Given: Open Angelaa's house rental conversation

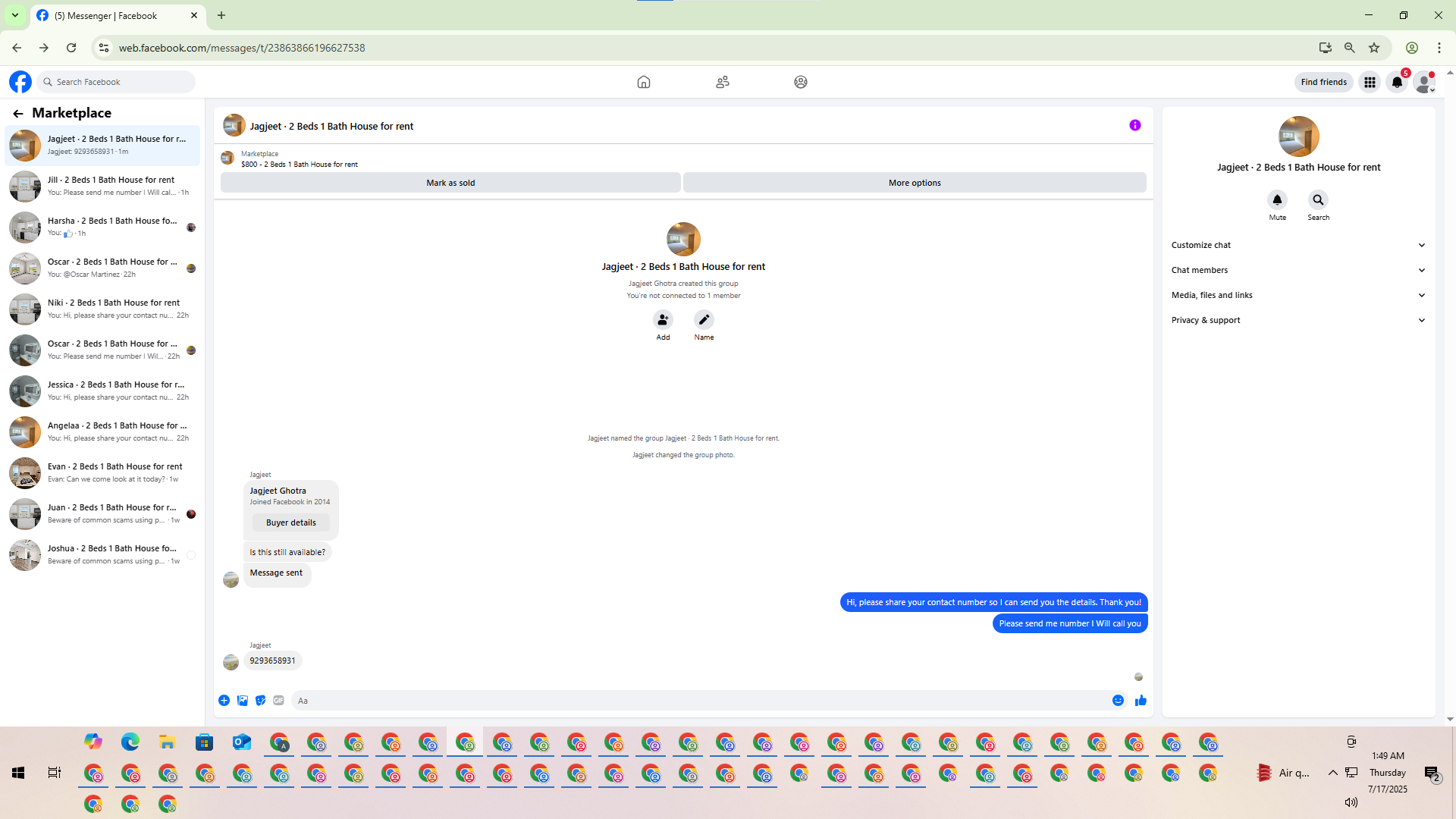Looking at the screenshot, I should (x=102, y=432).
